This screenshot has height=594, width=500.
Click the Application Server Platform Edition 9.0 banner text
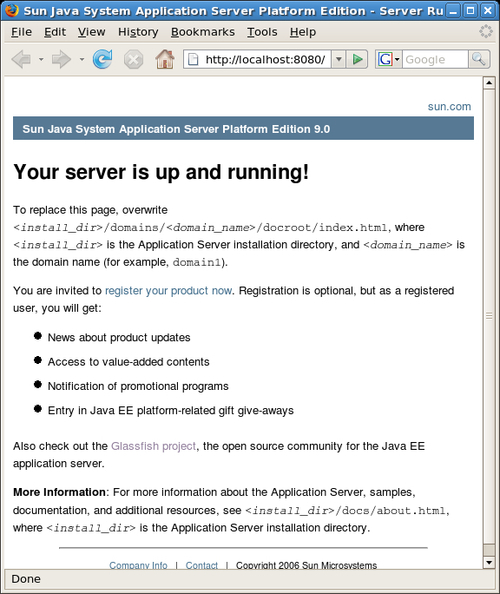click(x=176, y=129)
